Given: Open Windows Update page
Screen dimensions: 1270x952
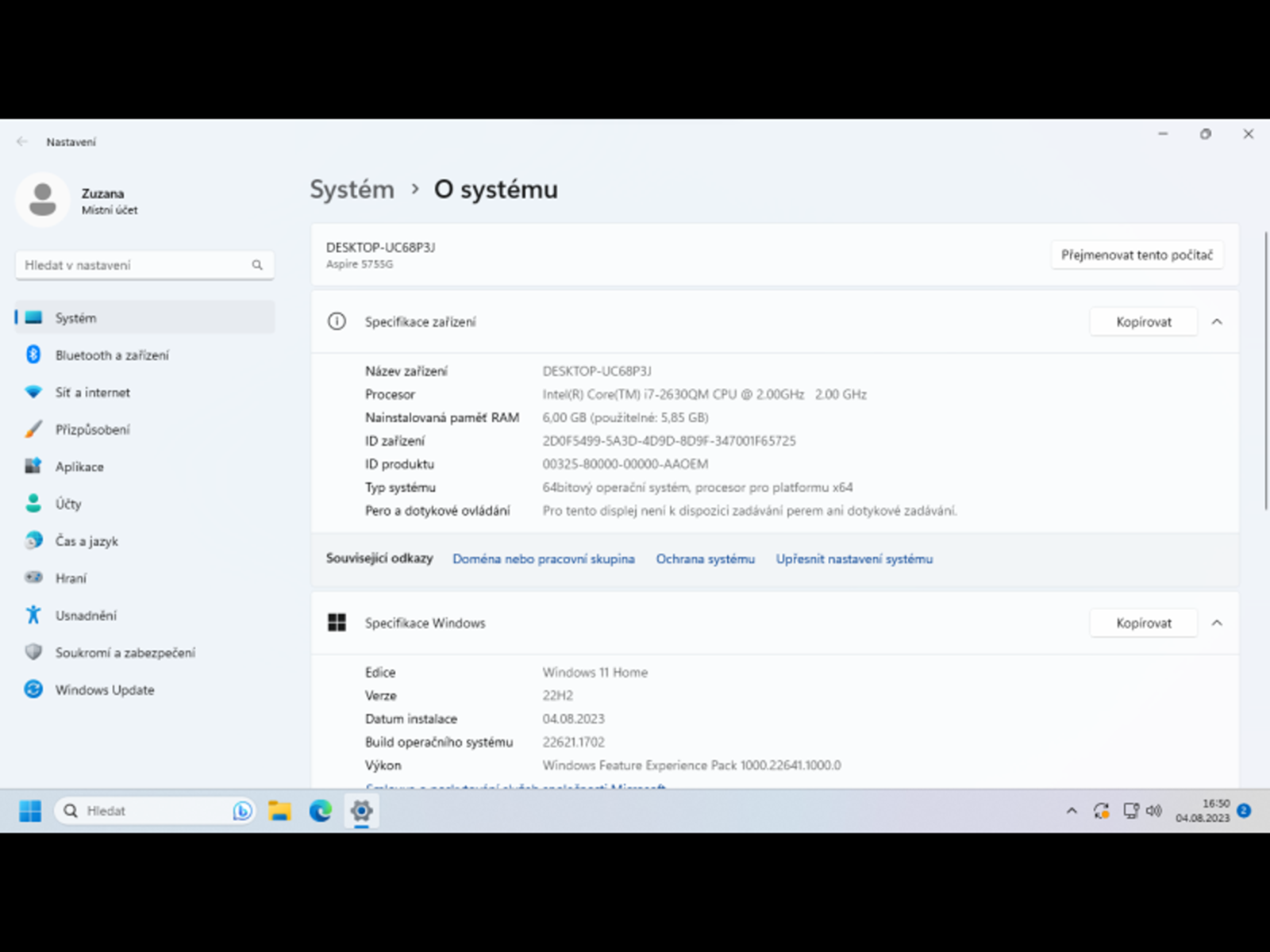Looking at the screenshot, I should [104, 690].
